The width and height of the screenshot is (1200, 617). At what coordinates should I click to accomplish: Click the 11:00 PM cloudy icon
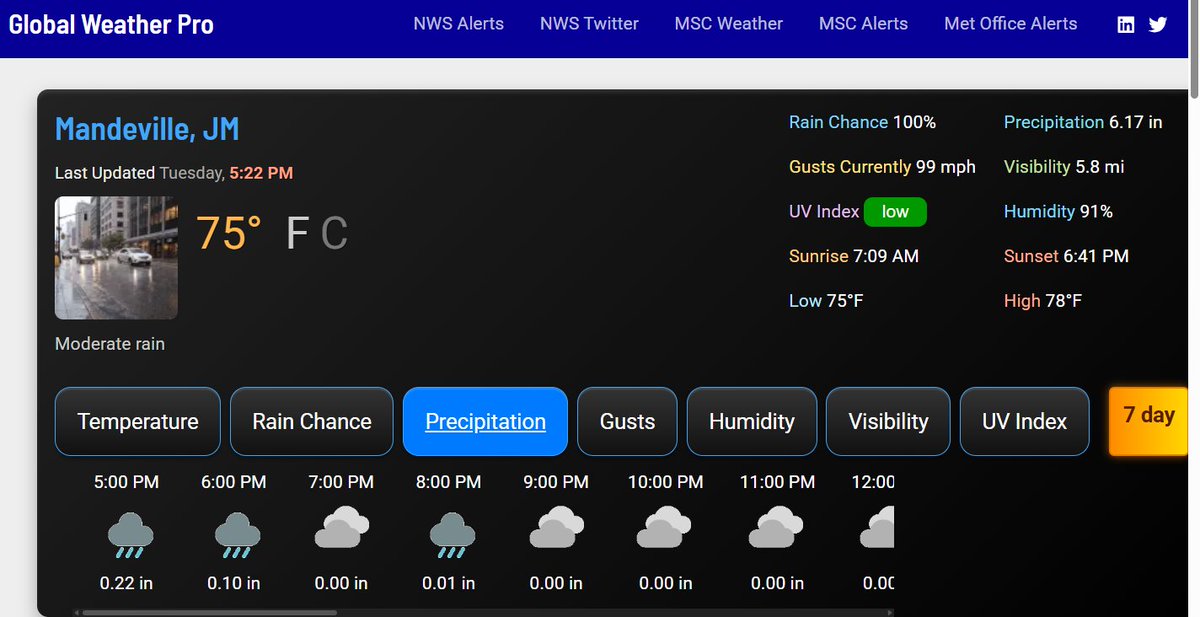(x=776, y=527)
